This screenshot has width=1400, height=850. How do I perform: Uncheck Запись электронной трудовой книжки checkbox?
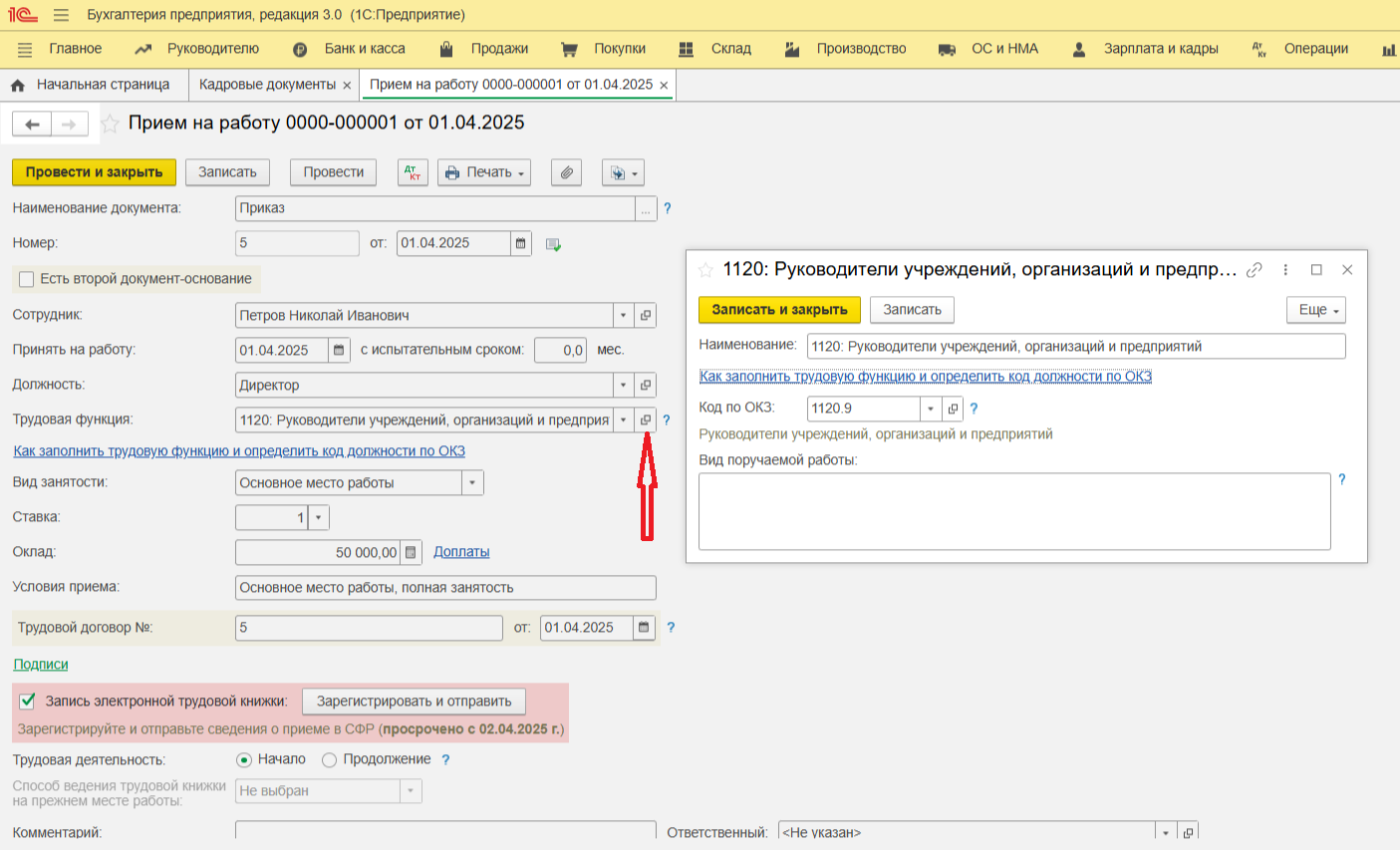28,702
